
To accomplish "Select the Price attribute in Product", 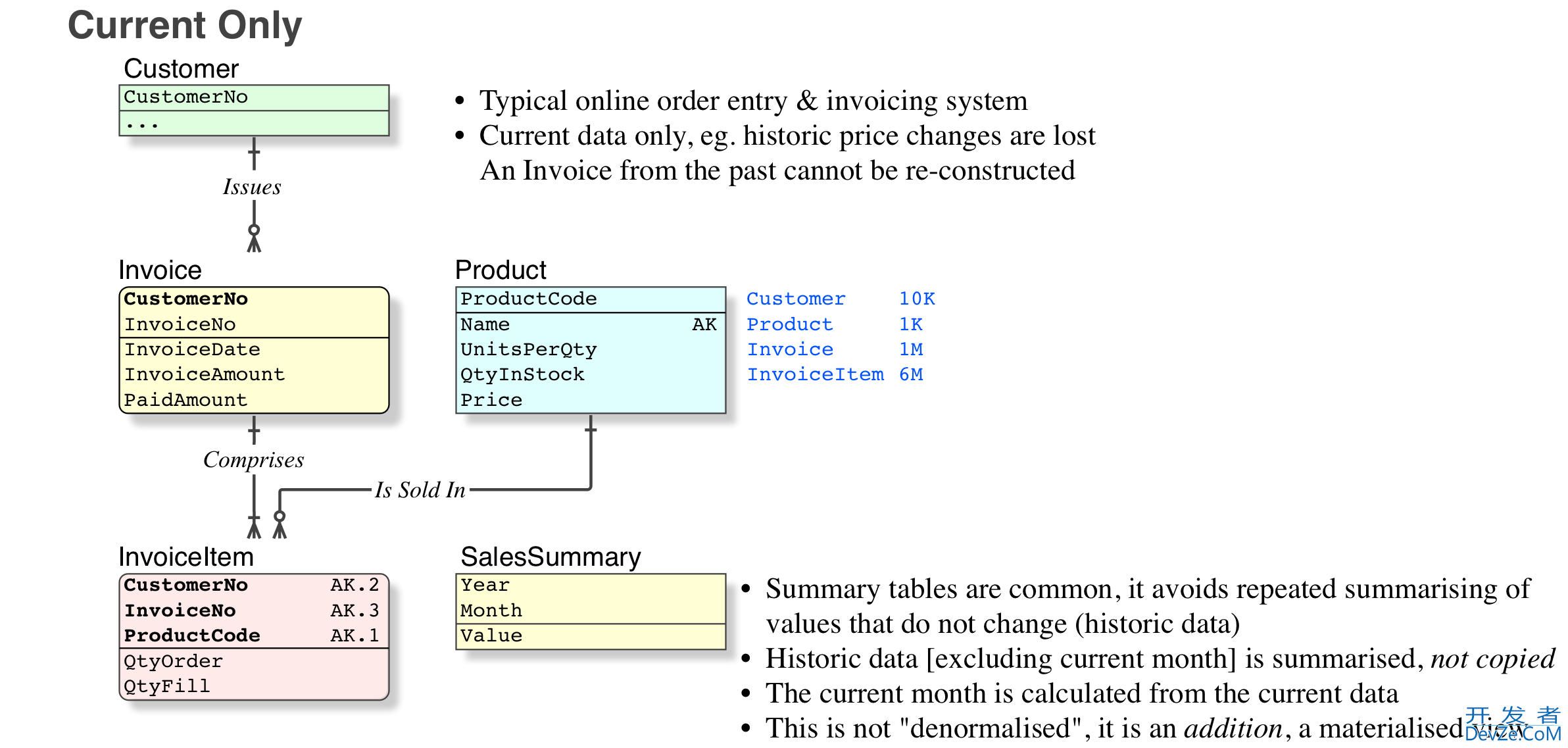I will pos(491,400).
